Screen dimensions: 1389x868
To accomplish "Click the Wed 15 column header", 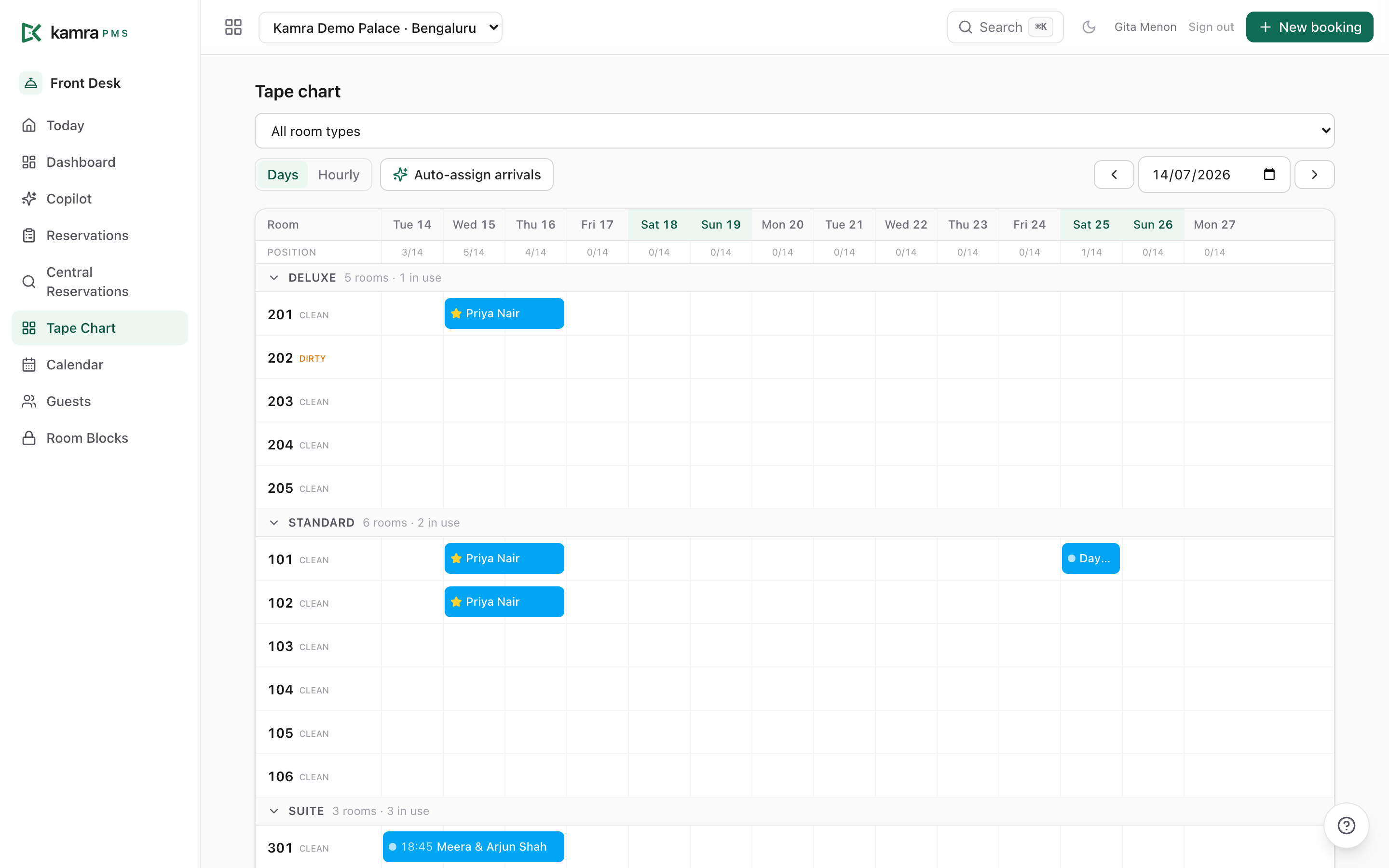I will click(x=474, y=224).
